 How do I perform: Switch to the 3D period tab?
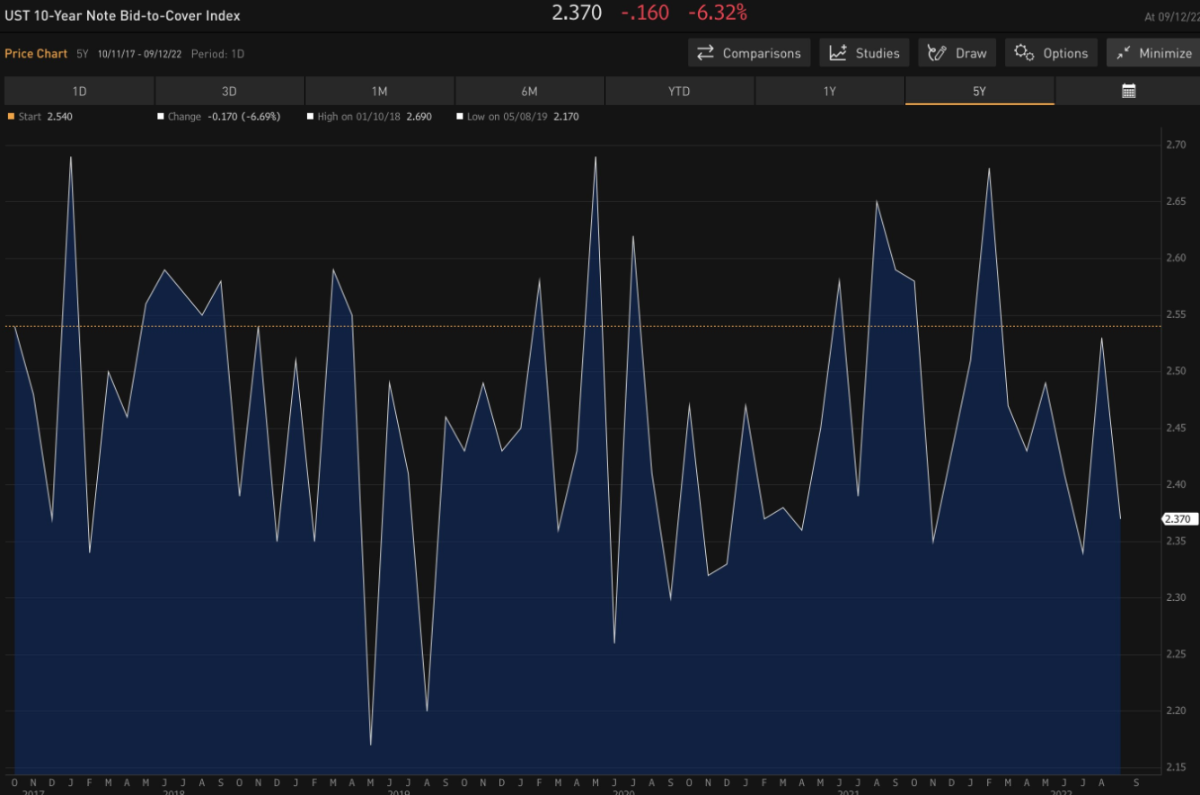click(229, 91)
